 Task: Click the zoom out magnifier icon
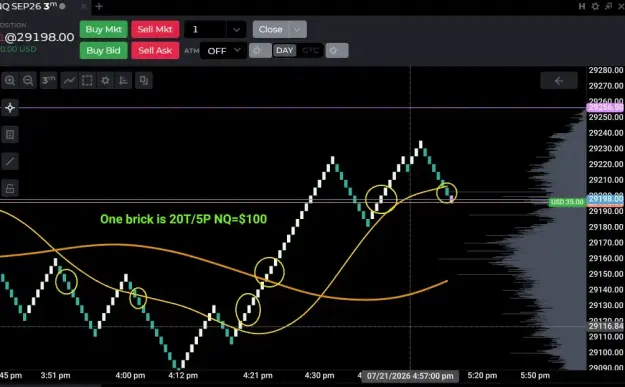(28, 81)
